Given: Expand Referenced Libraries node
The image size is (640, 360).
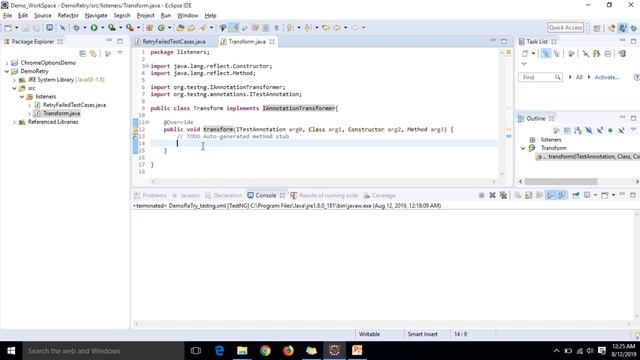Looking at the screenshot, I should click(x=14, y=122).
